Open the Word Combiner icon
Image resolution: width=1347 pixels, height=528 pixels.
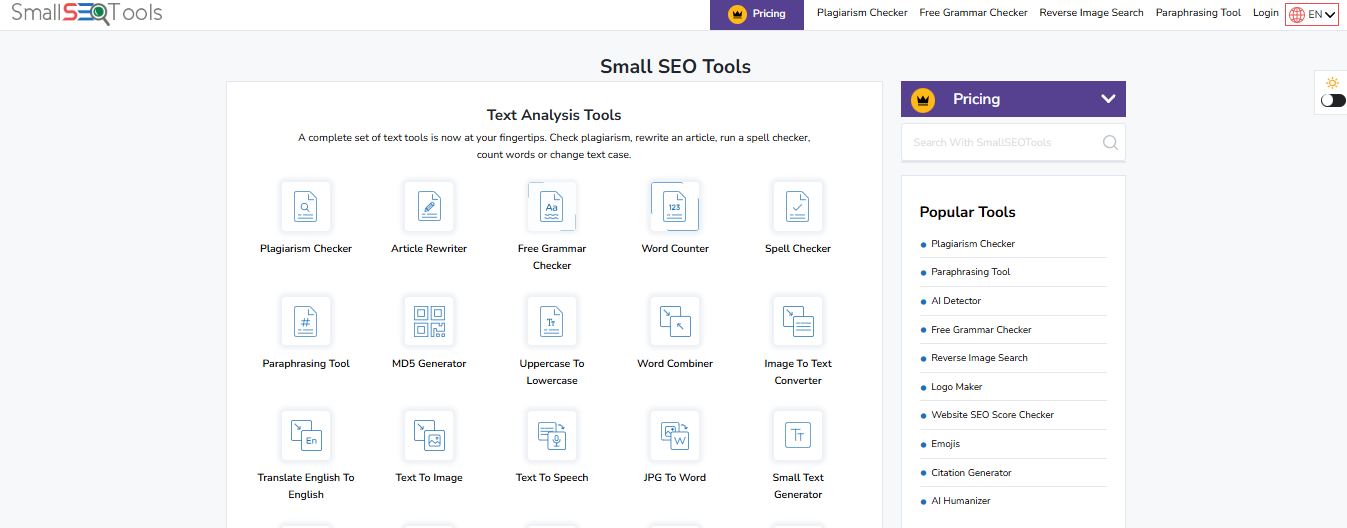tap(675, 321)
